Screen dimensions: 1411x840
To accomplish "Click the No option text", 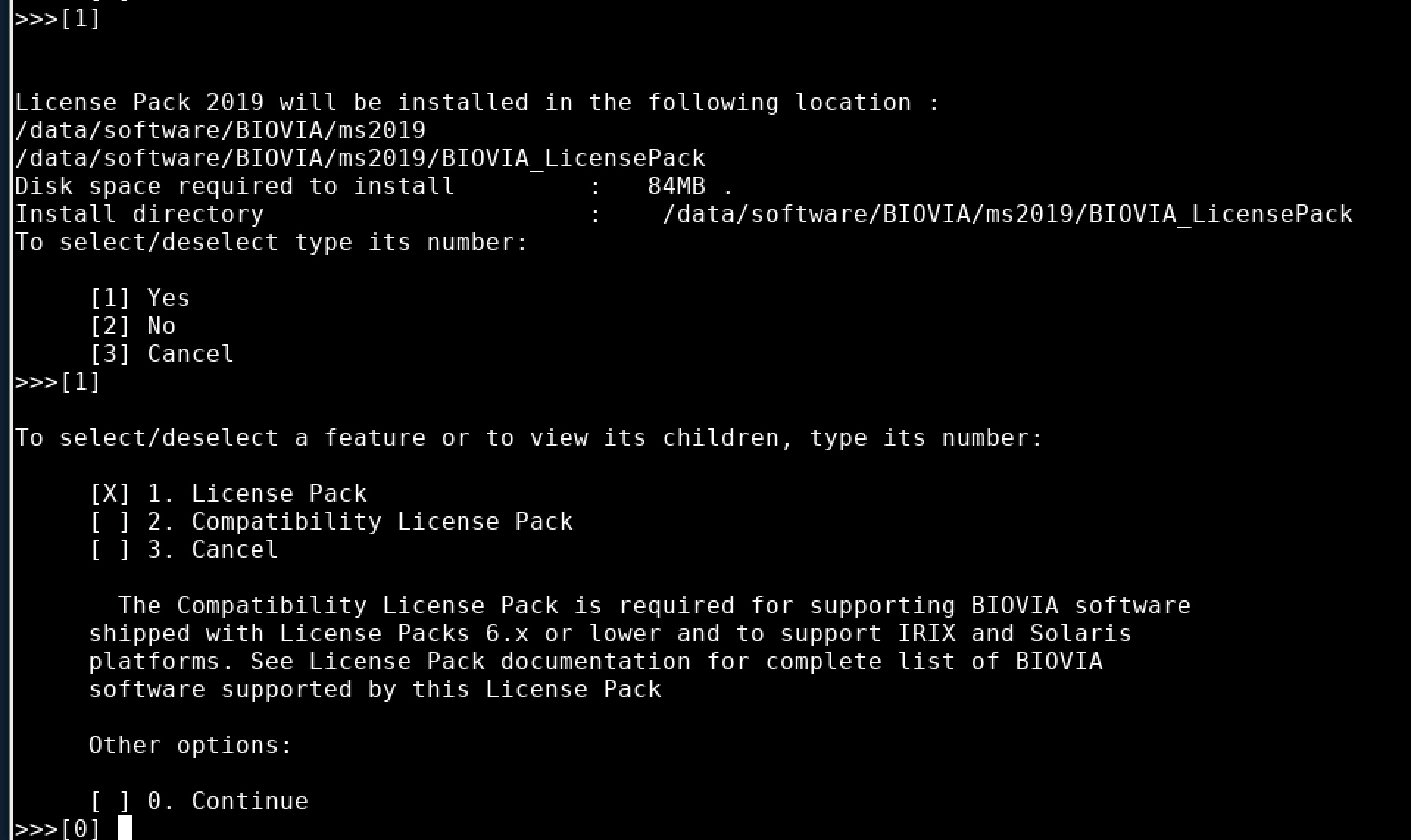I will [161, 326].
